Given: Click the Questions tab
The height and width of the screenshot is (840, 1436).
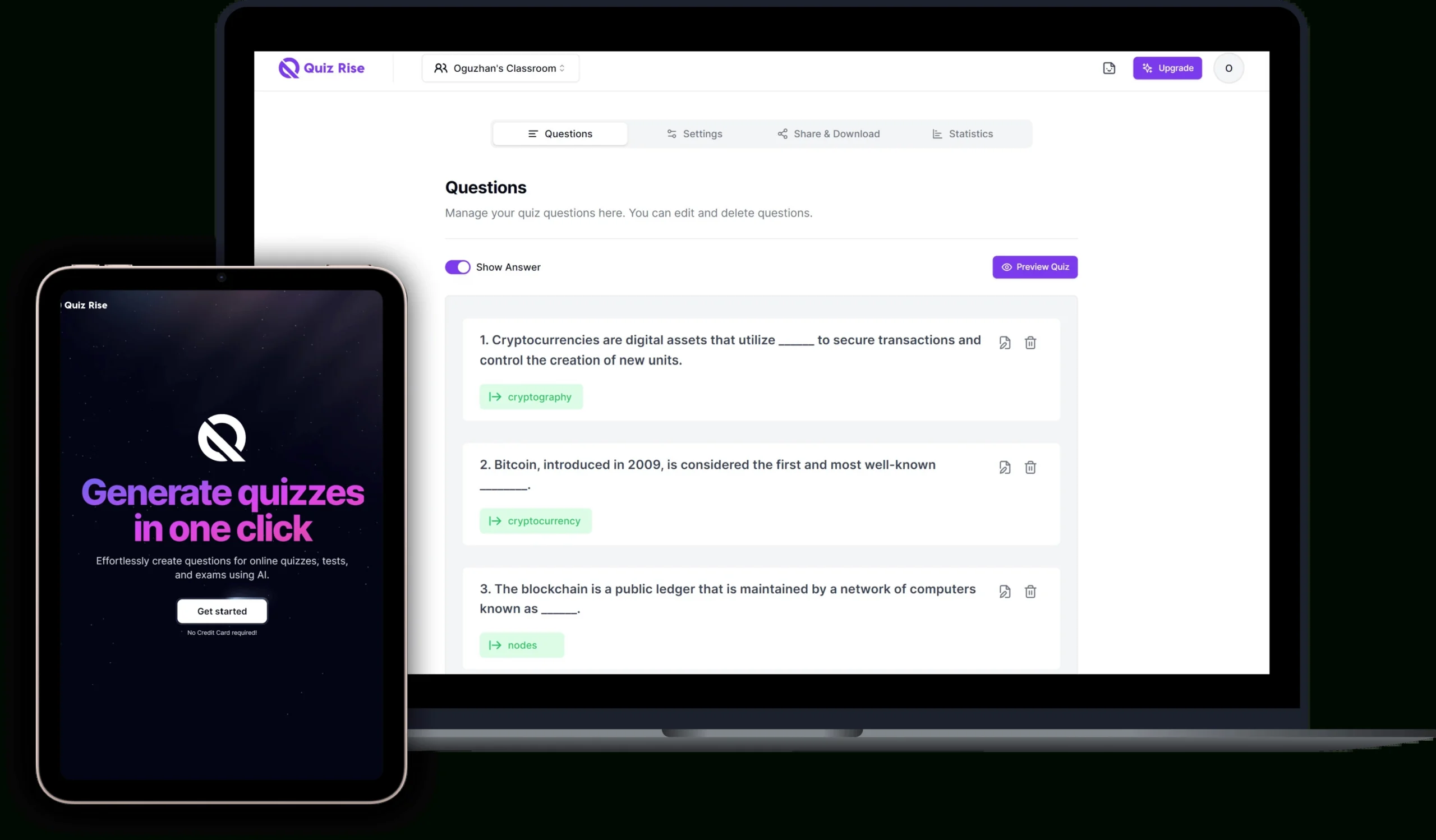Looking at the screenshot, I should (x=559, y=133).
